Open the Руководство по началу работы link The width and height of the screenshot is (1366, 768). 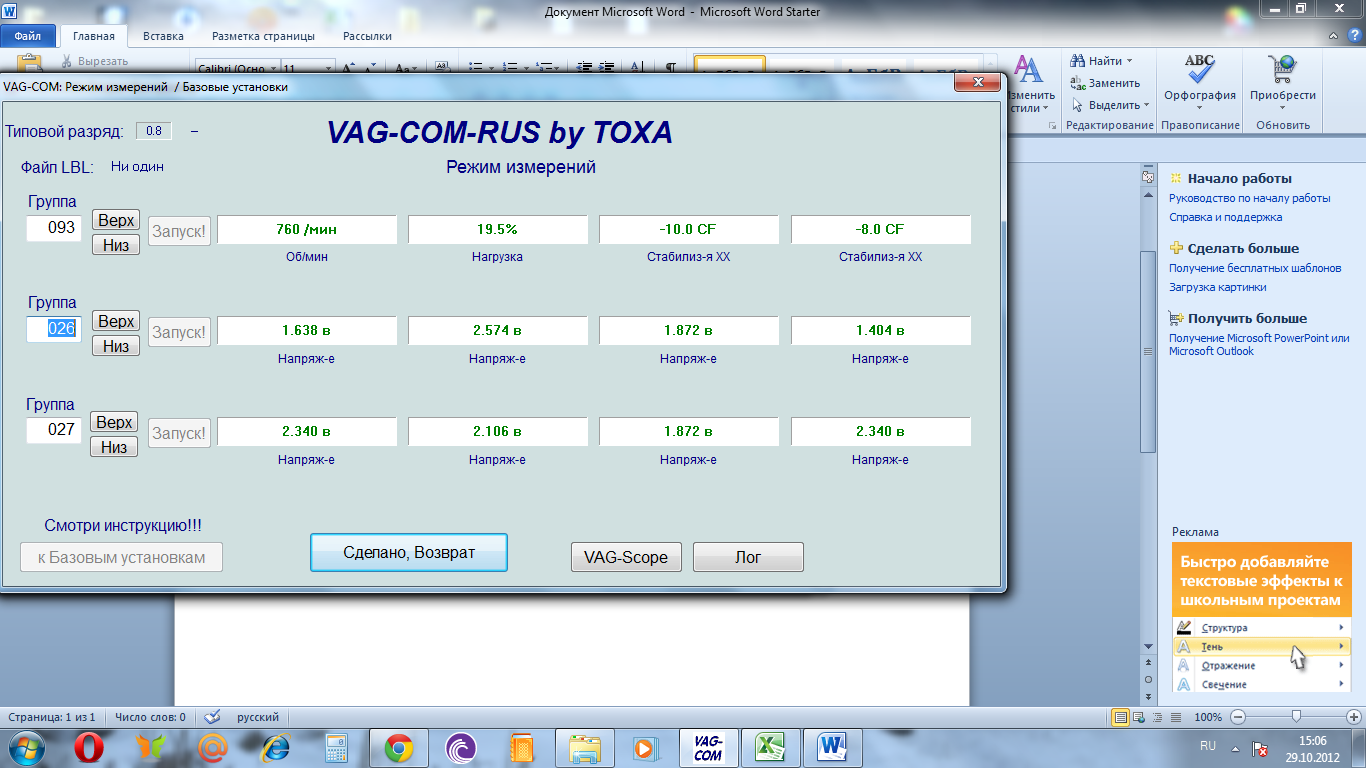coord(1249,198)
